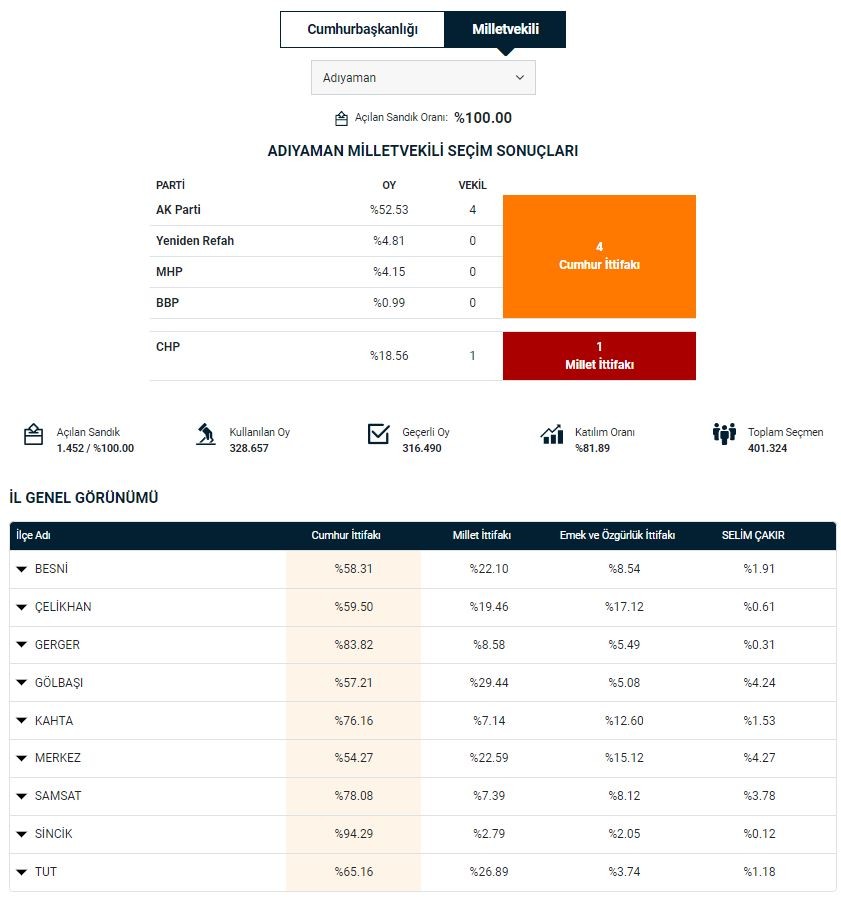
Task: Click the orange Cumhur İttifakı block
Action: pos(599,256)
